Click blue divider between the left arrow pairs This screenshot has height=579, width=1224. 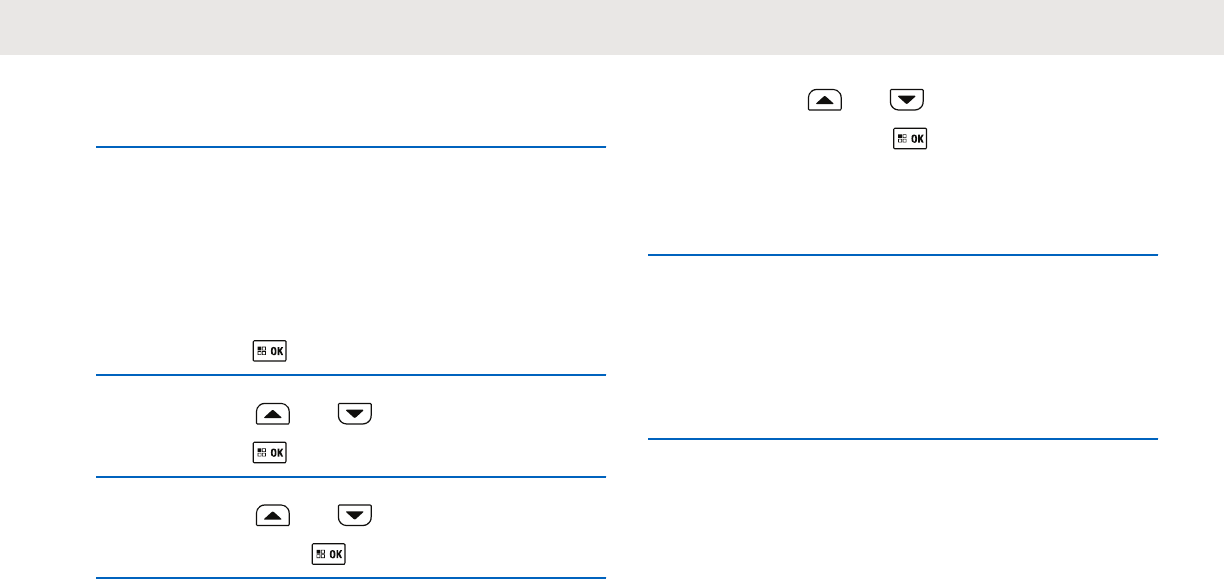click(x=351, y=478)
